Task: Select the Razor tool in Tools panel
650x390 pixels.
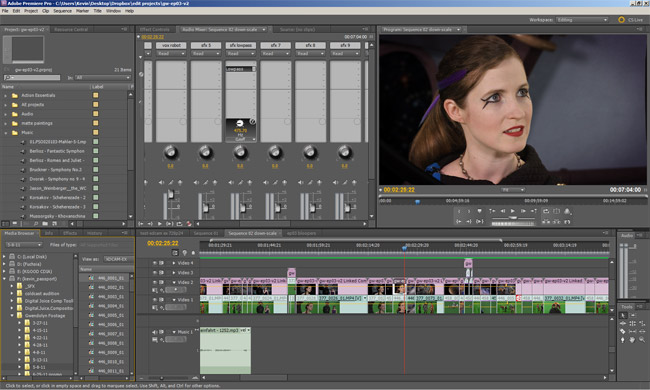Action: pyautogui.click(x=623, y=332)
